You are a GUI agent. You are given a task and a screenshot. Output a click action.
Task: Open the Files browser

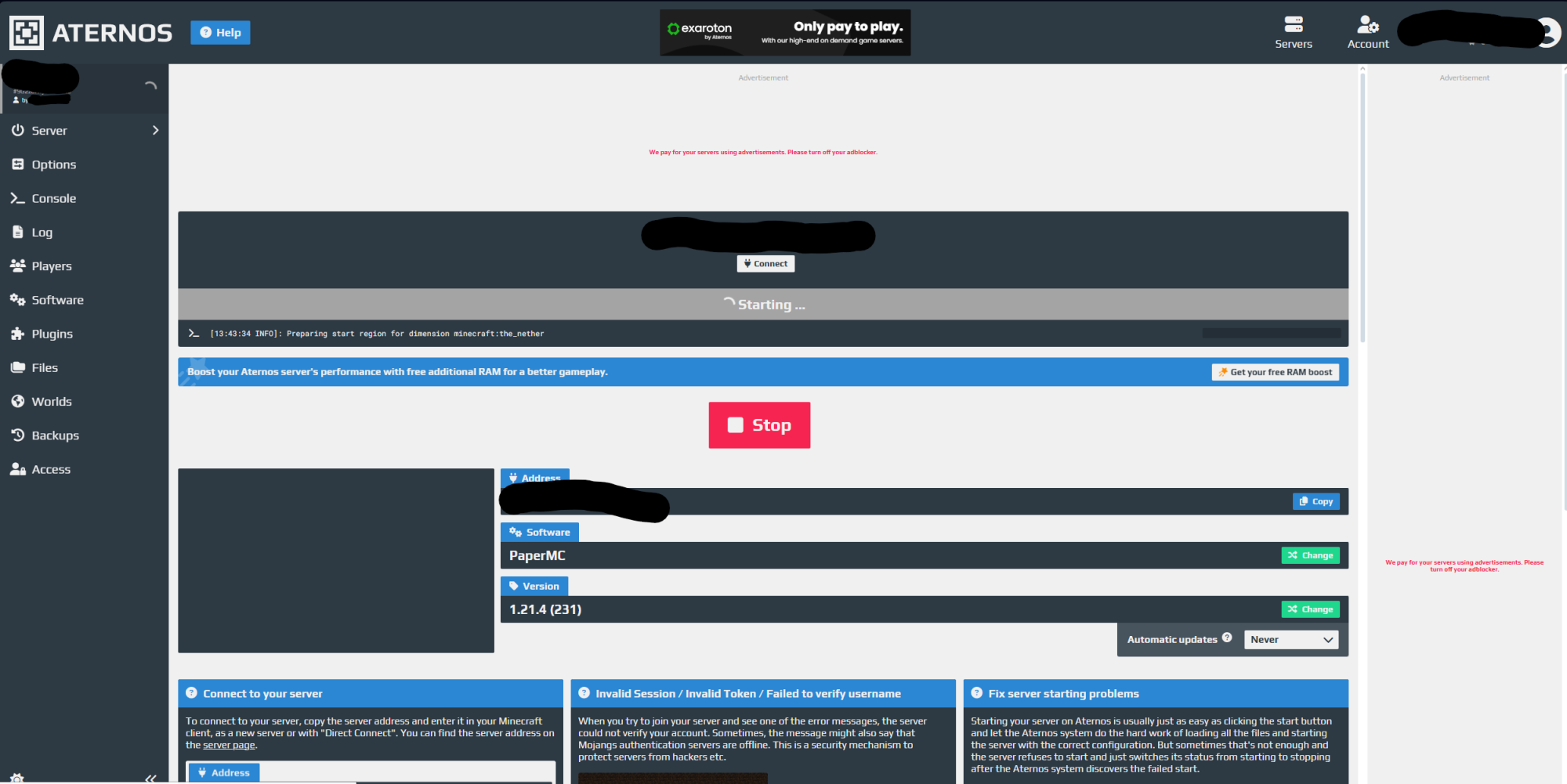tap(45, 367)
